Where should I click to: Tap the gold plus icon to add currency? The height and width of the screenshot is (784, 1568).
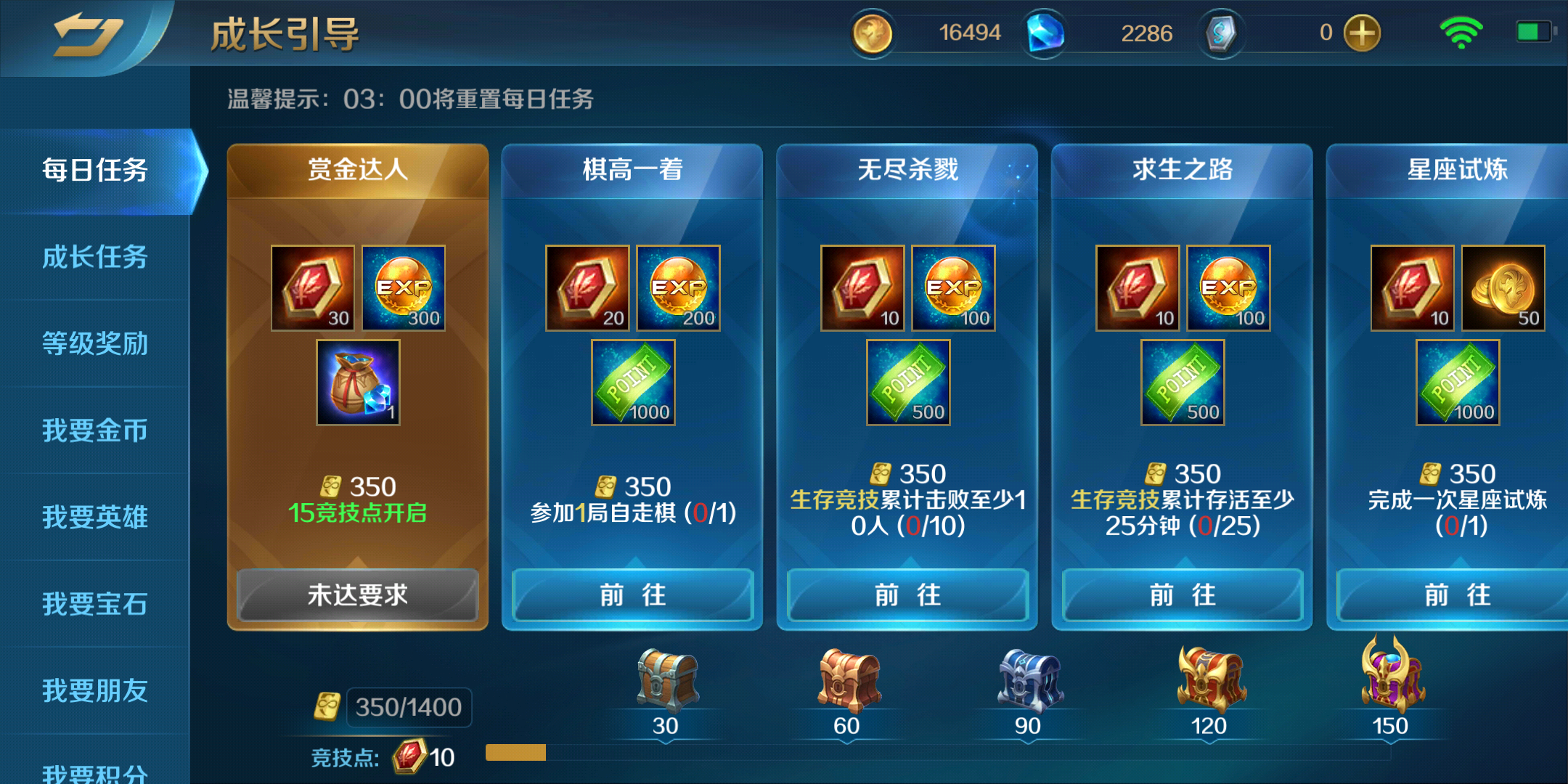(1362, 33)
